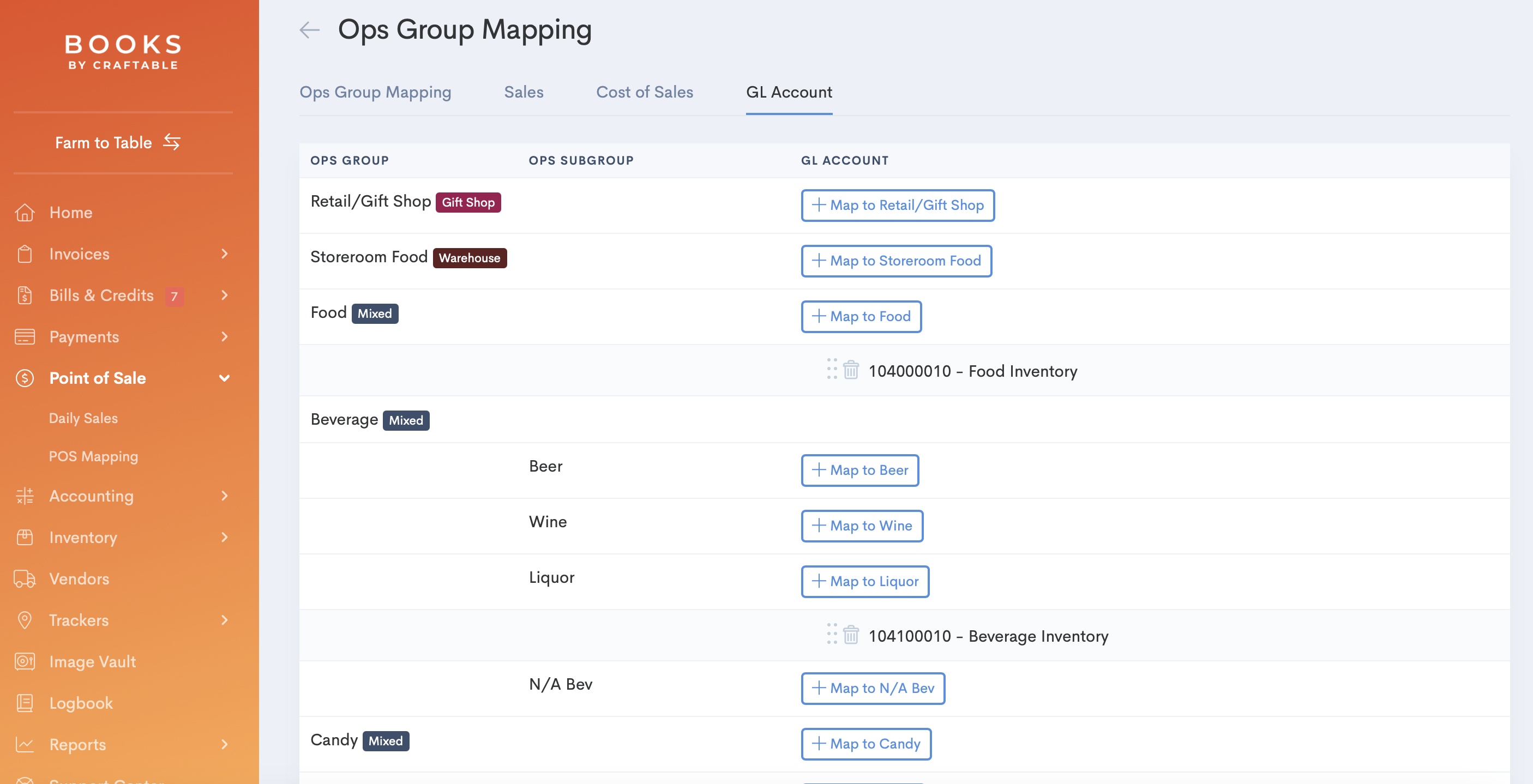Click the Bills & Credits document icon

click(x=25, y=295)
